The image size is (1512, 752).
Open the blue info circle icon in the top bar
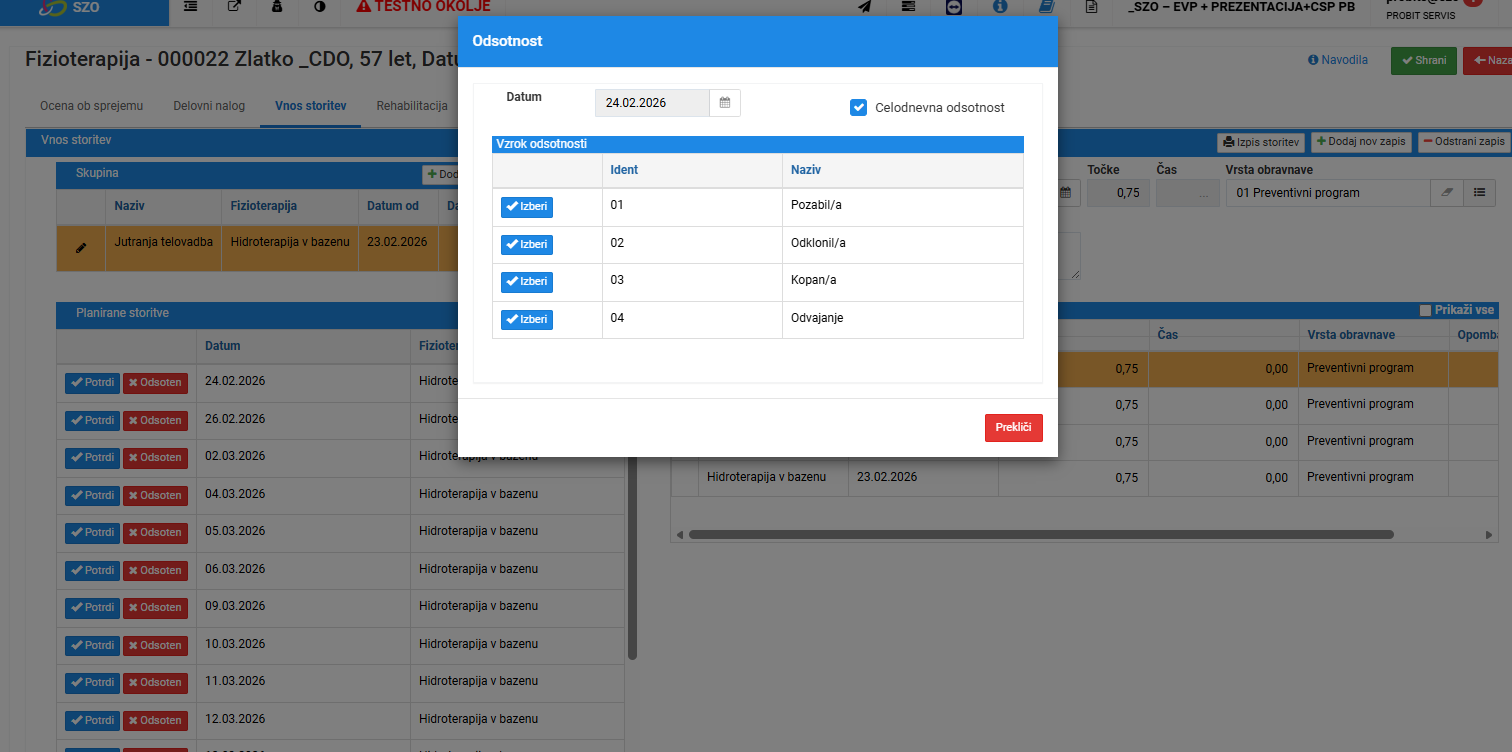tap(1000, 7)
